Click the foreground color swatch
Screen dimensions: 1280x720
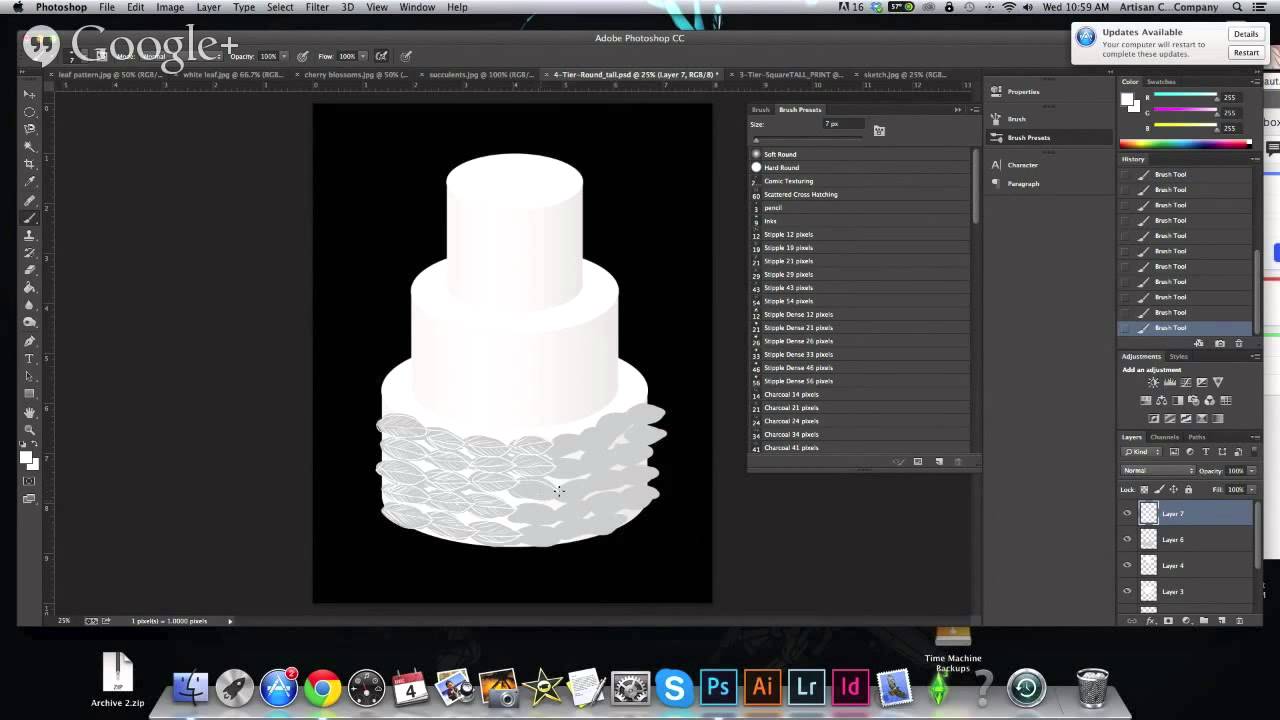[x=25, y=459]
